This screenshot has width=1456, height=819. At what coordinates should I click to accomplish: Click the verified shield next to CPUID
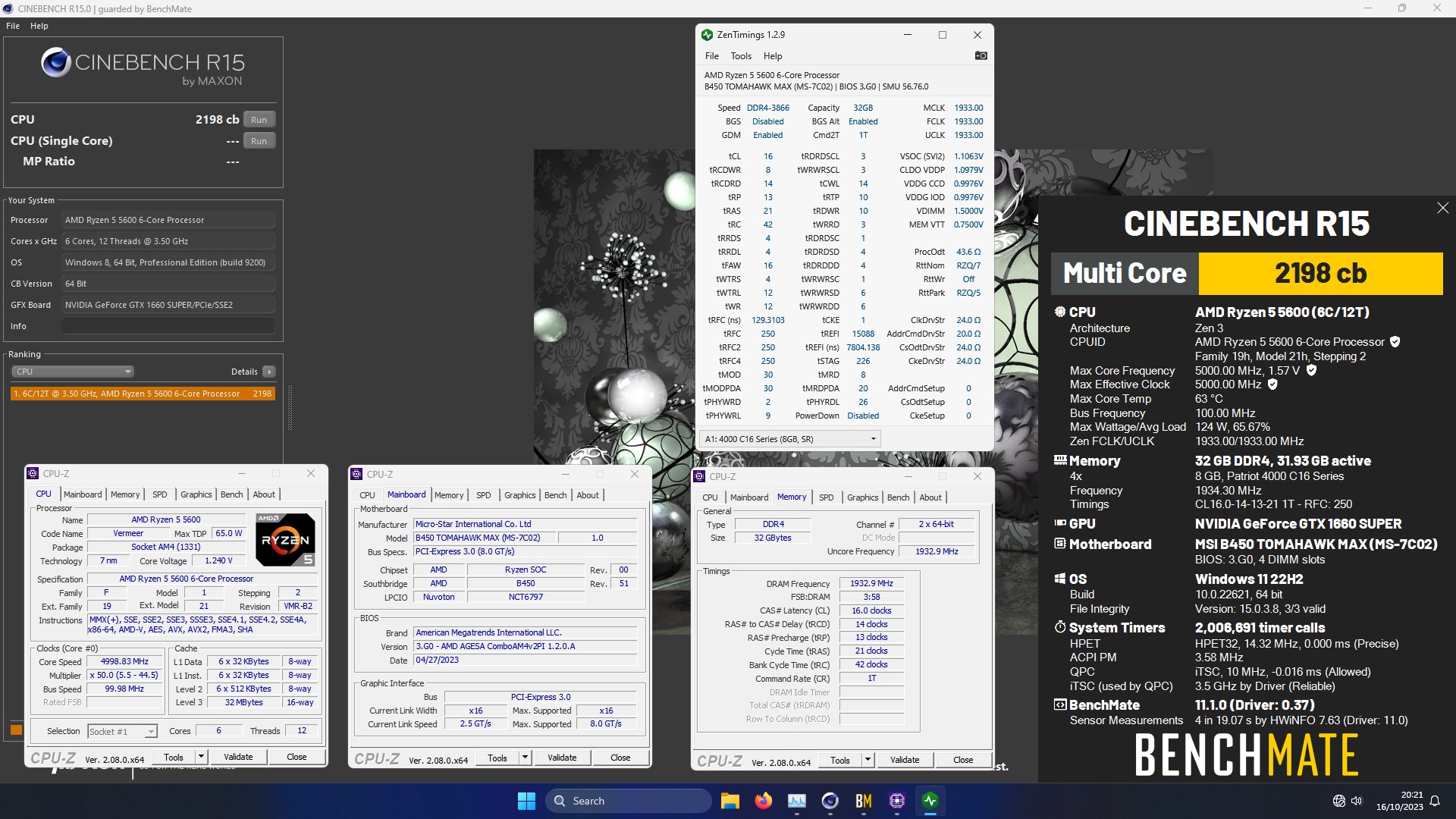point(1395,342)
